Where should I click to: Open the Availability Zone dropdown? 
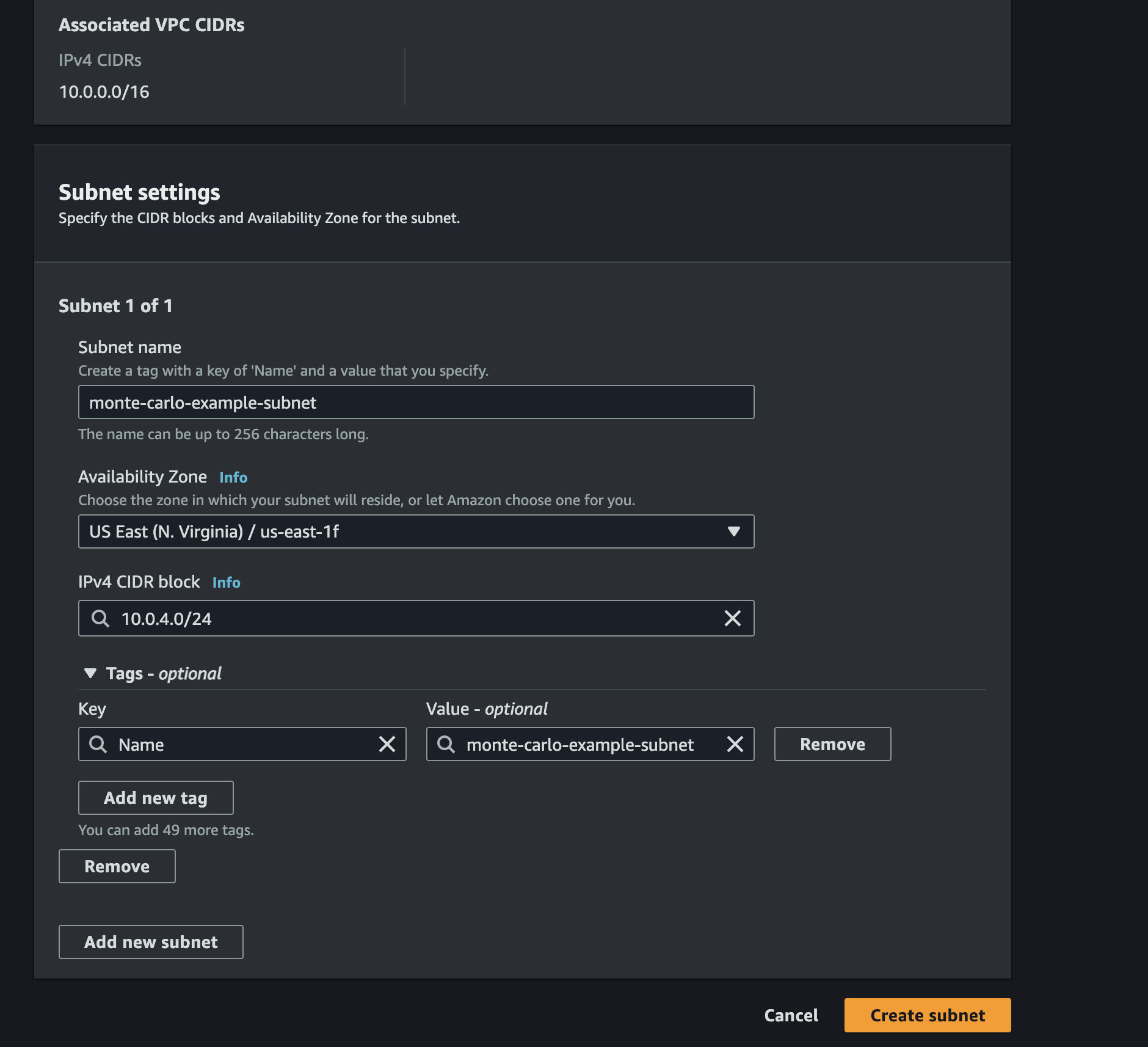pyautogui.click(x=416, y=531)
